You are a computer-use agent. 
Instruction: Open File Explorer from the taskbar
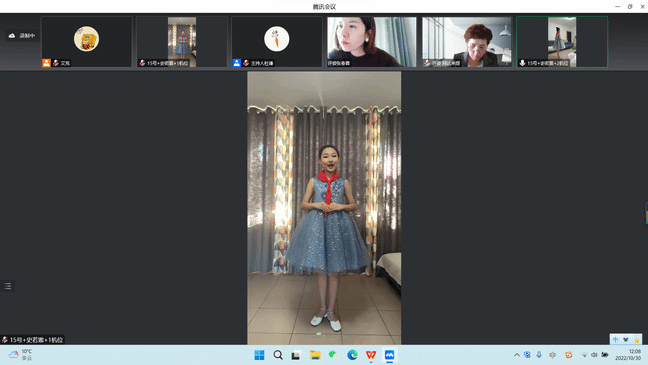(315, 355)
